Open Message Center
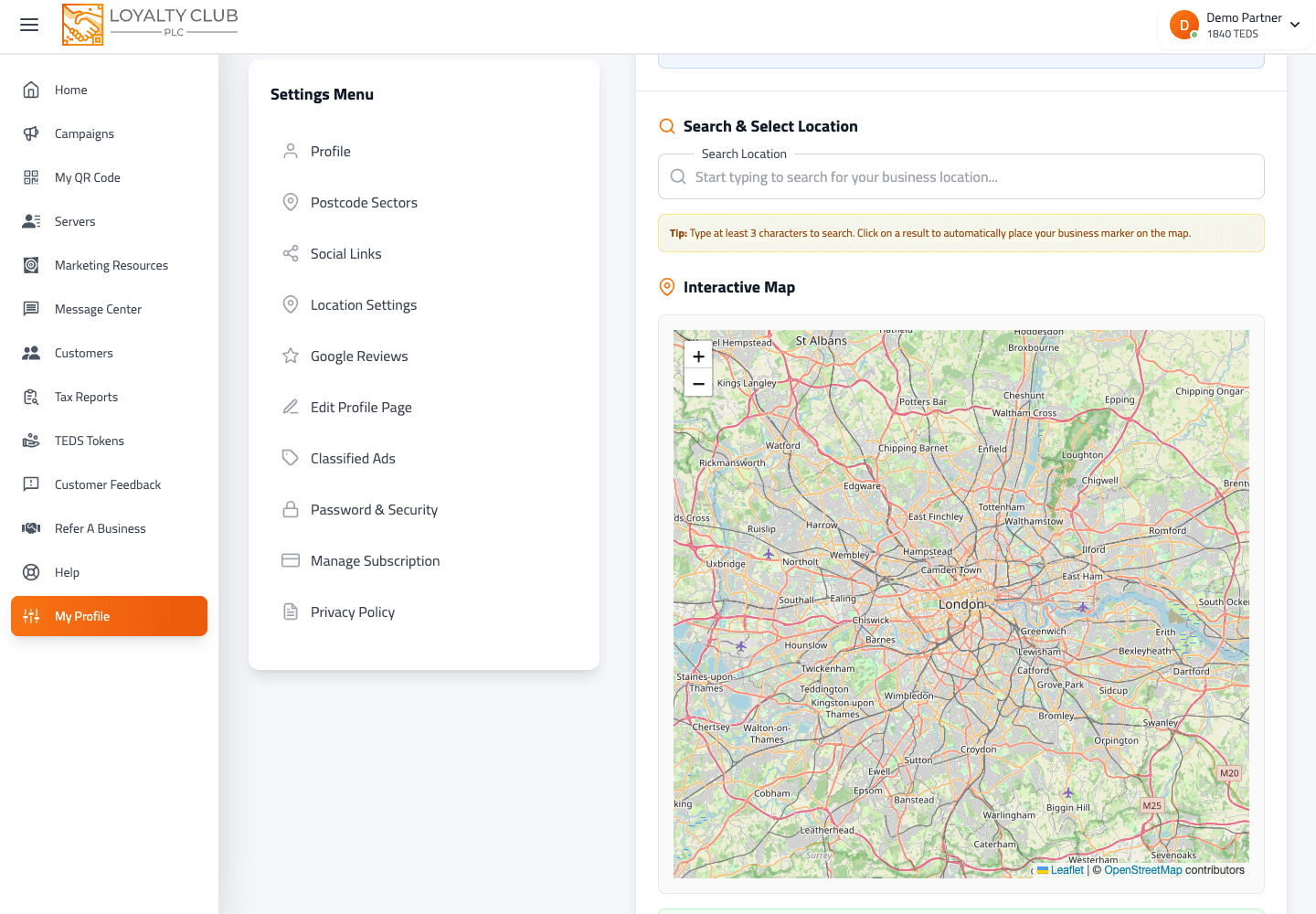This screenshot has height=914, width=1316. coord(109,309)
